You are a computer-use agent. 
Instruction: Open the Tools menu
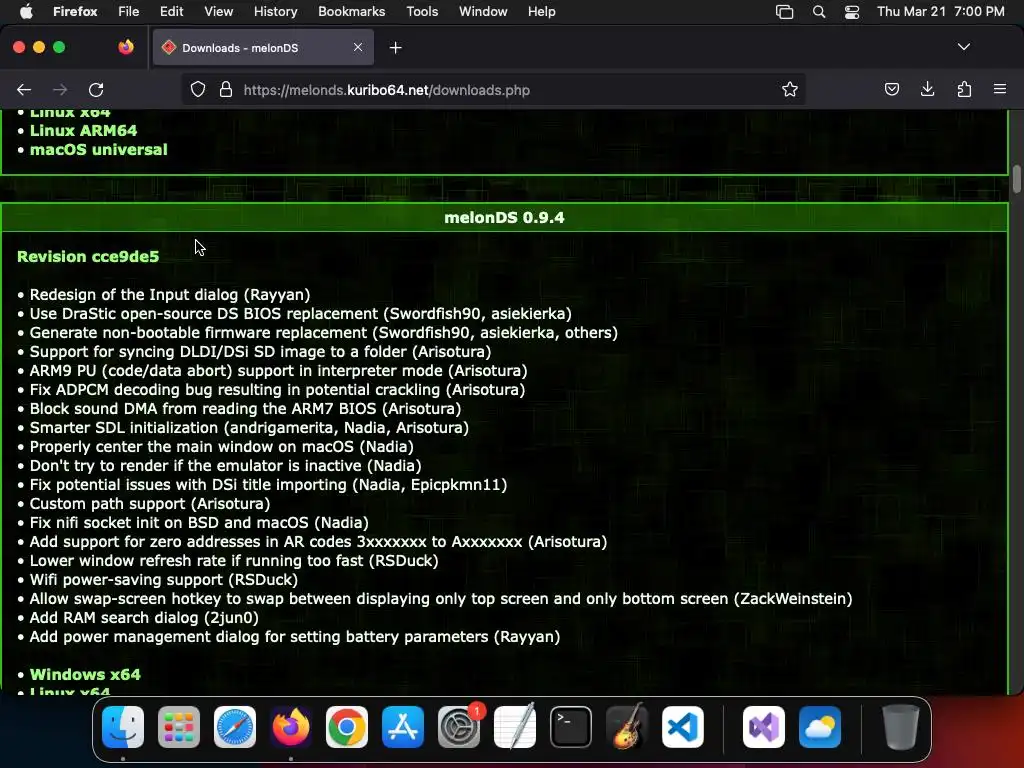[422, 11]
